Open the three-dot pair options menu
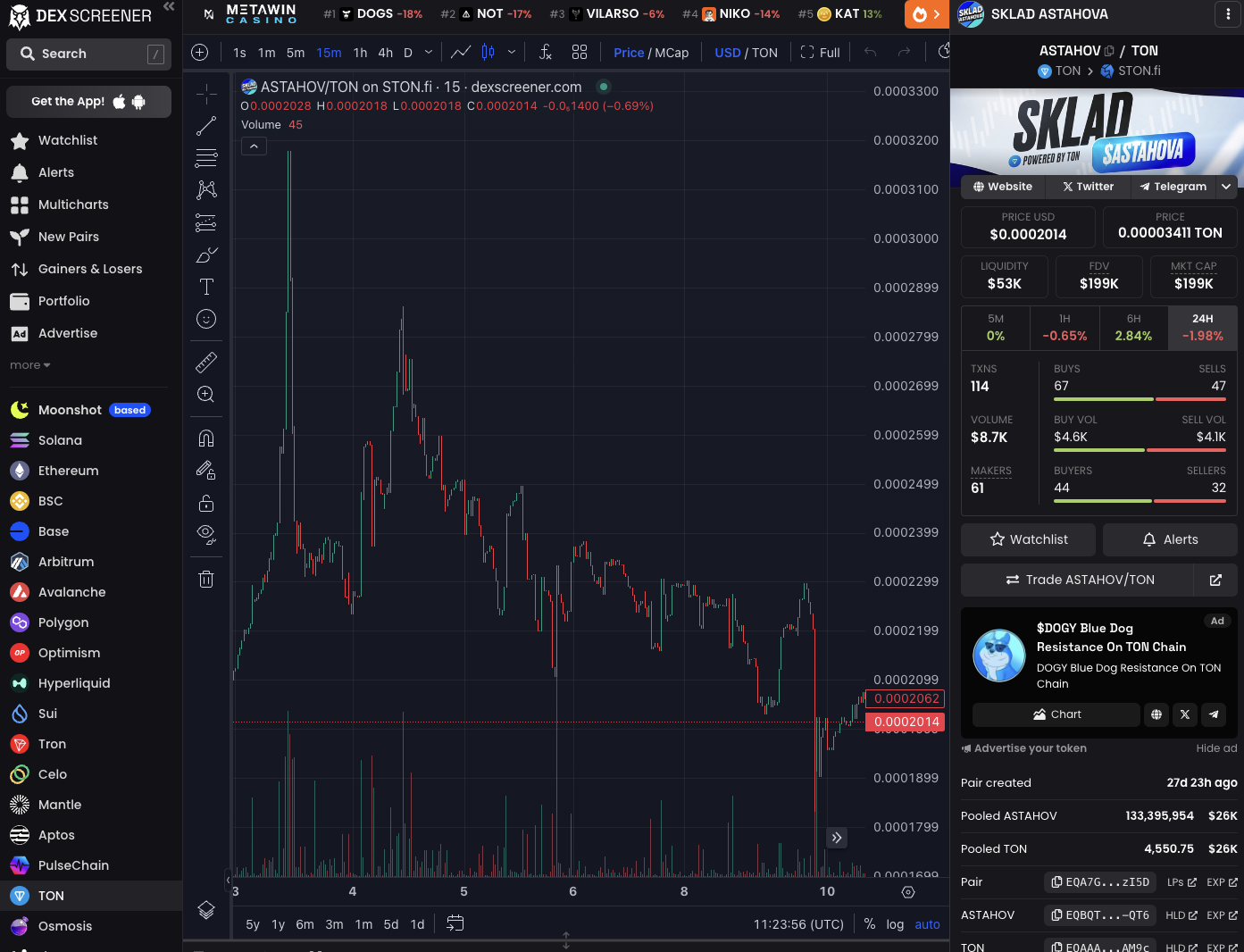Viewport: 1244px width, 952px height. [1228, 14]
